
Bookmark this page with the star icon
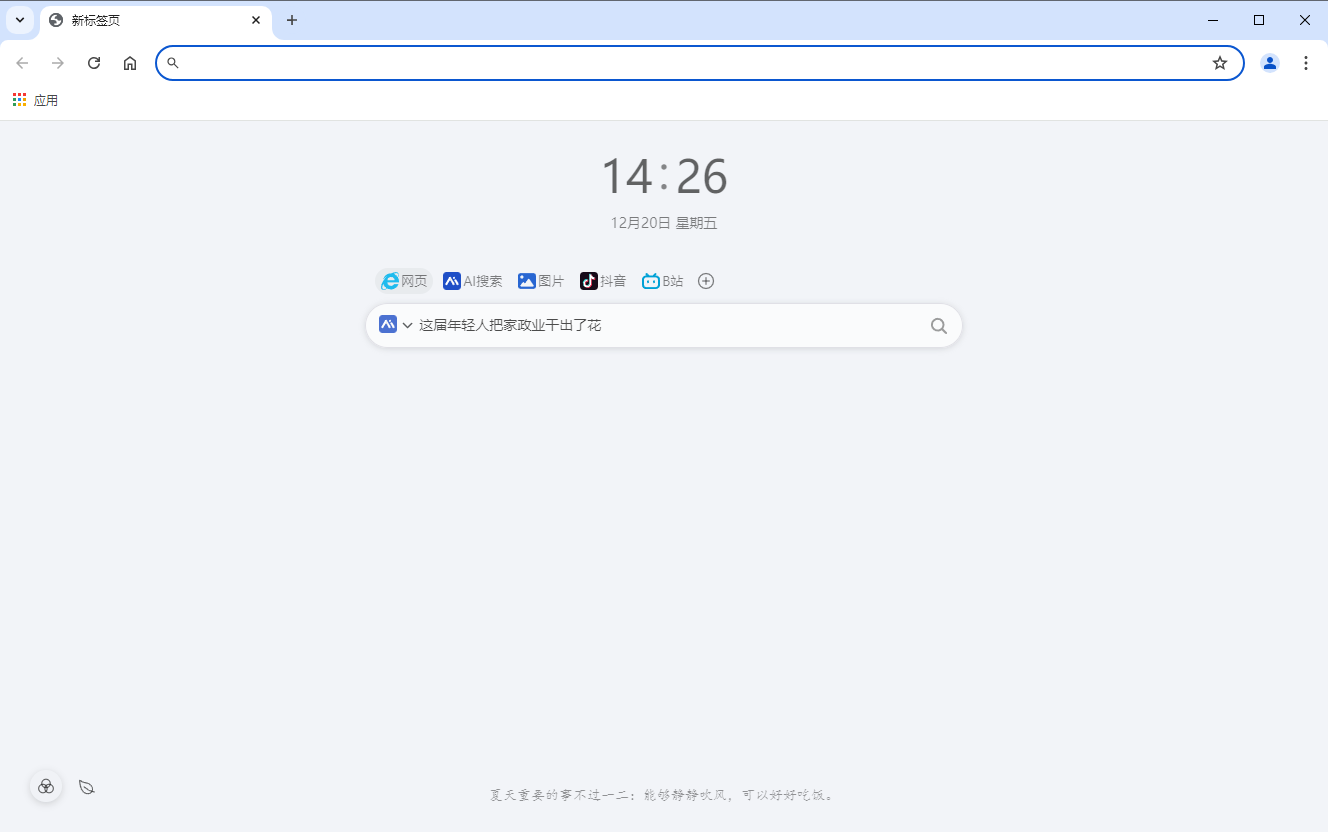(1220, 63)
